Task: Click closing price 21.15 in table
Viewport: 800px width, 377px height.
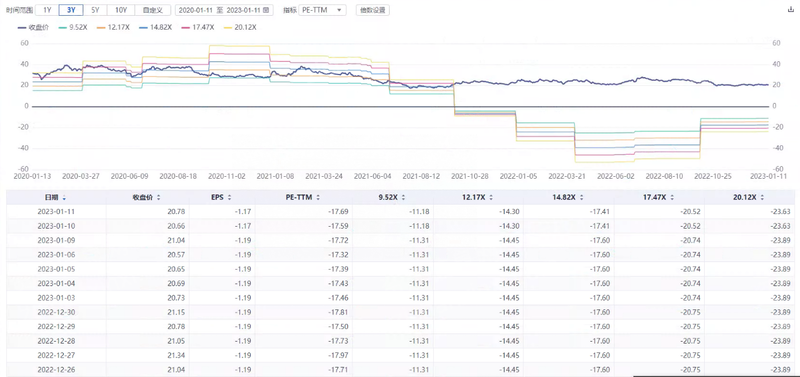Action: (176, 312)
